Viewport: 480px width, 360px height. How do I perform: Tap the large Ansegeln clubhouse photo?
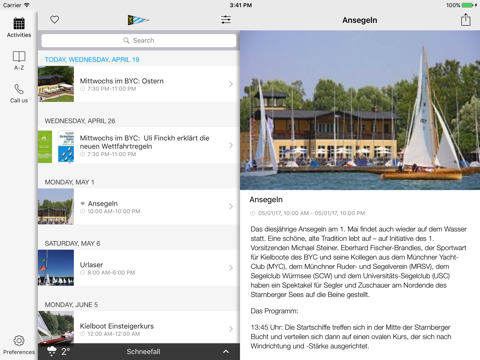[360, 110]
